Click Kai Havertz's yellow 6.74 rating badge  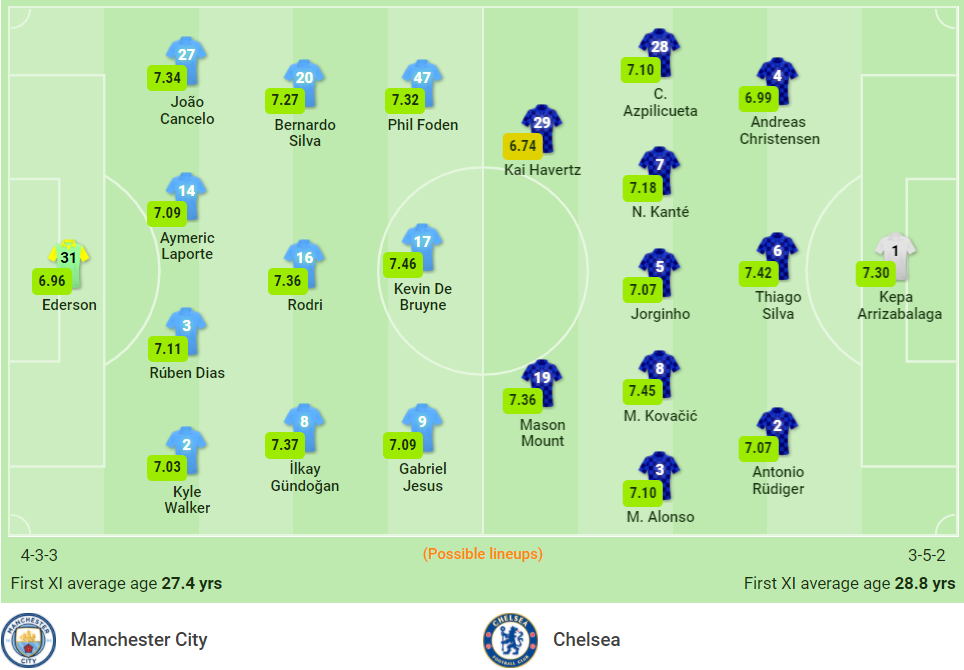pyautogui.click(x=523, y=146)
